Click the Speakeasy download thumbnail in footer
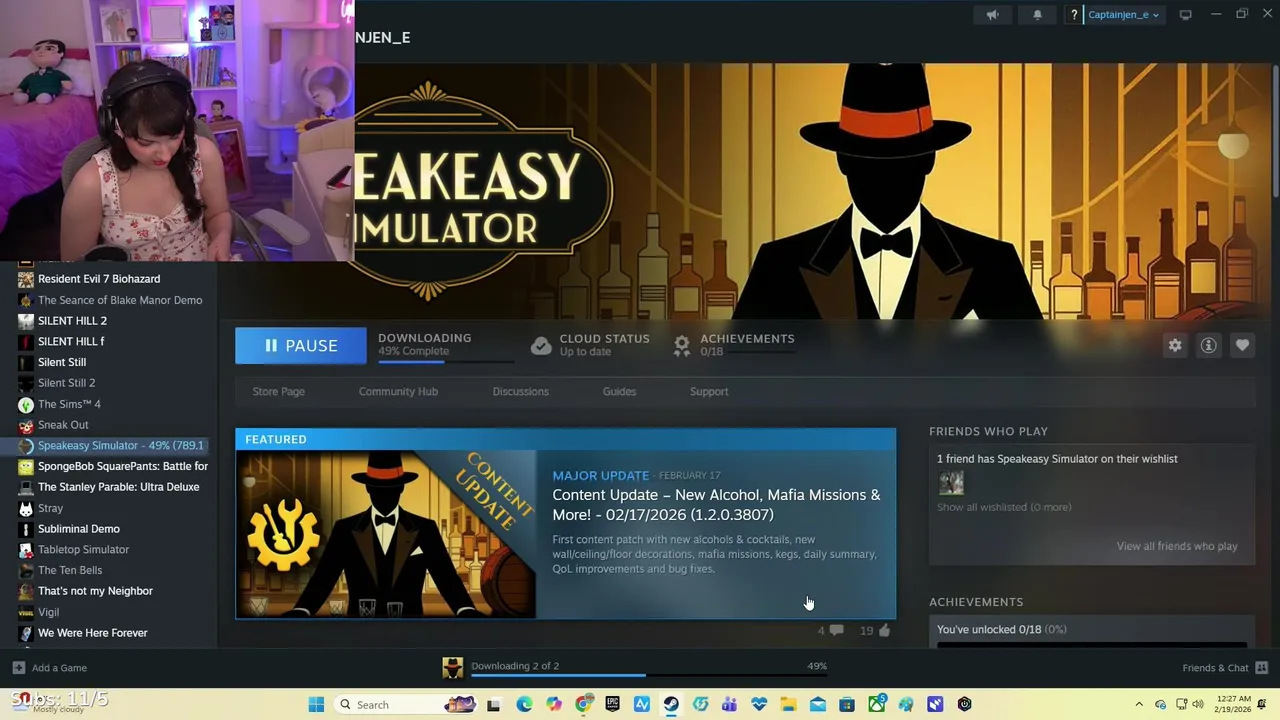Viewport: 1280px width, 720px height. pos(453,668)
